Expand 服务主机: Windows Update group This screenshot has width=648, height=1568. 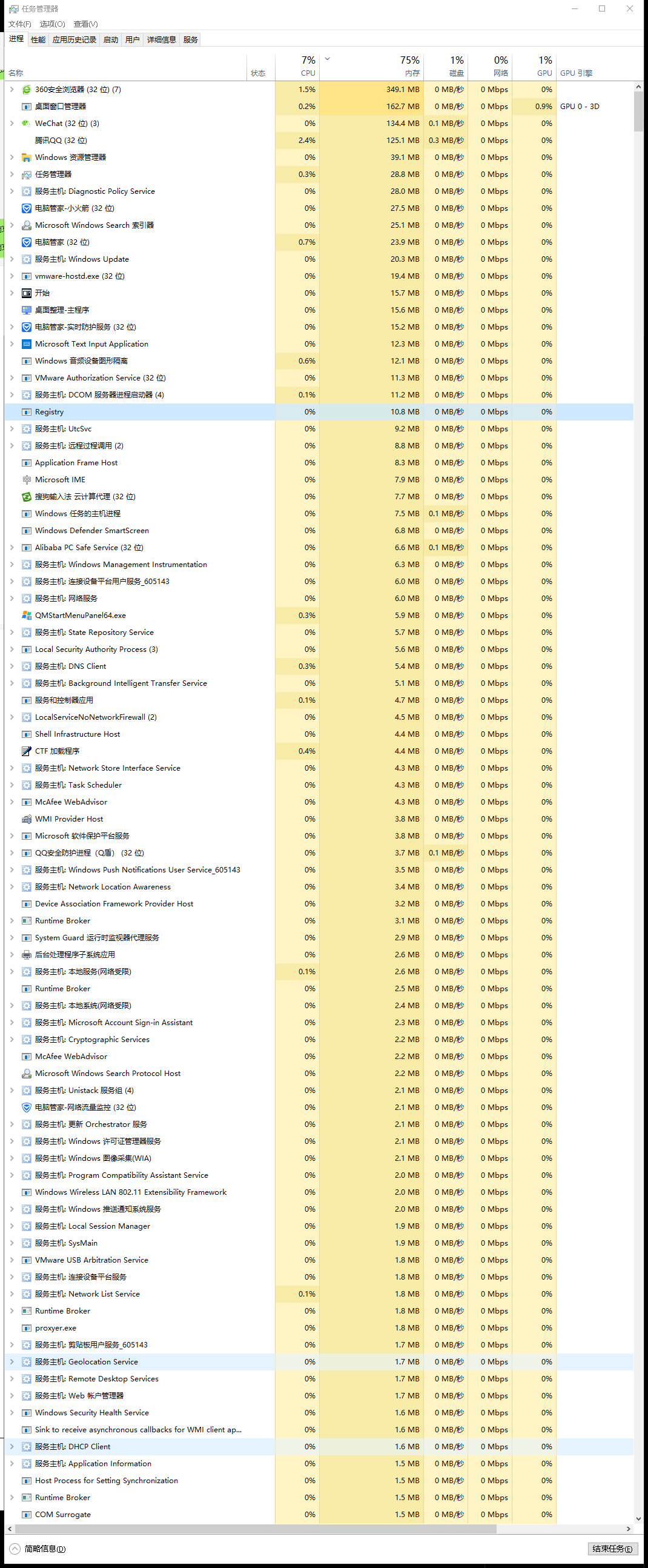point(12,259)
